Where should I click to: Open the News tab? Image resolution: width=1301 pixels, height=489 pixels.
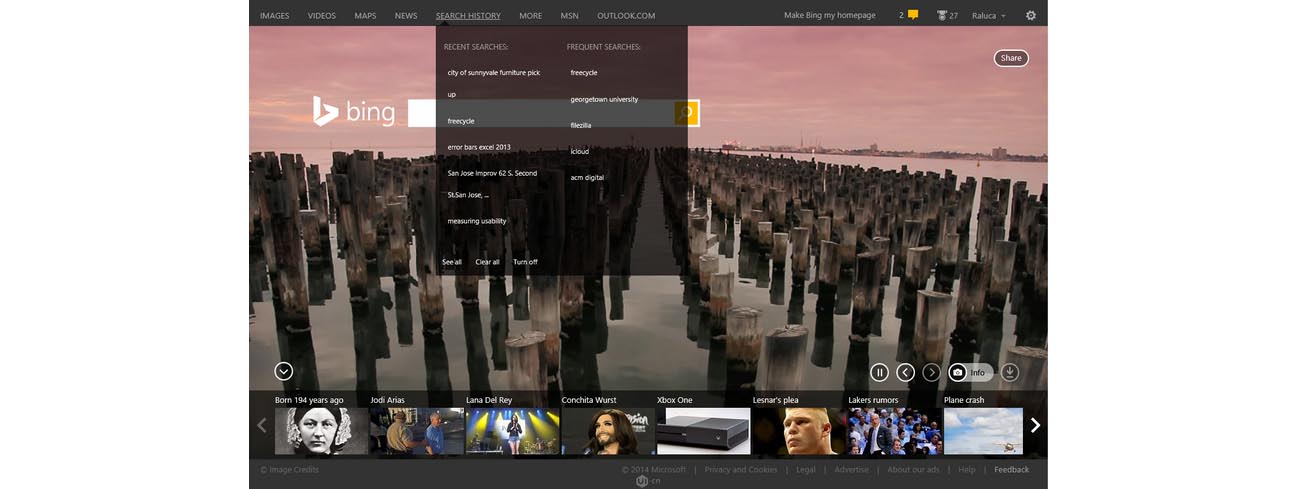pos(406,16)
